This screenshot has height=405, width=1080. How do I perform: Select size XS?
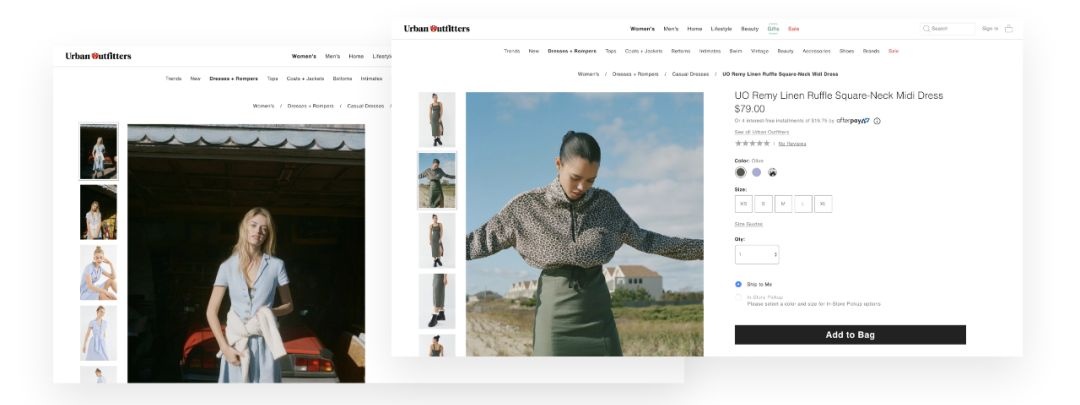coord(743,204)
